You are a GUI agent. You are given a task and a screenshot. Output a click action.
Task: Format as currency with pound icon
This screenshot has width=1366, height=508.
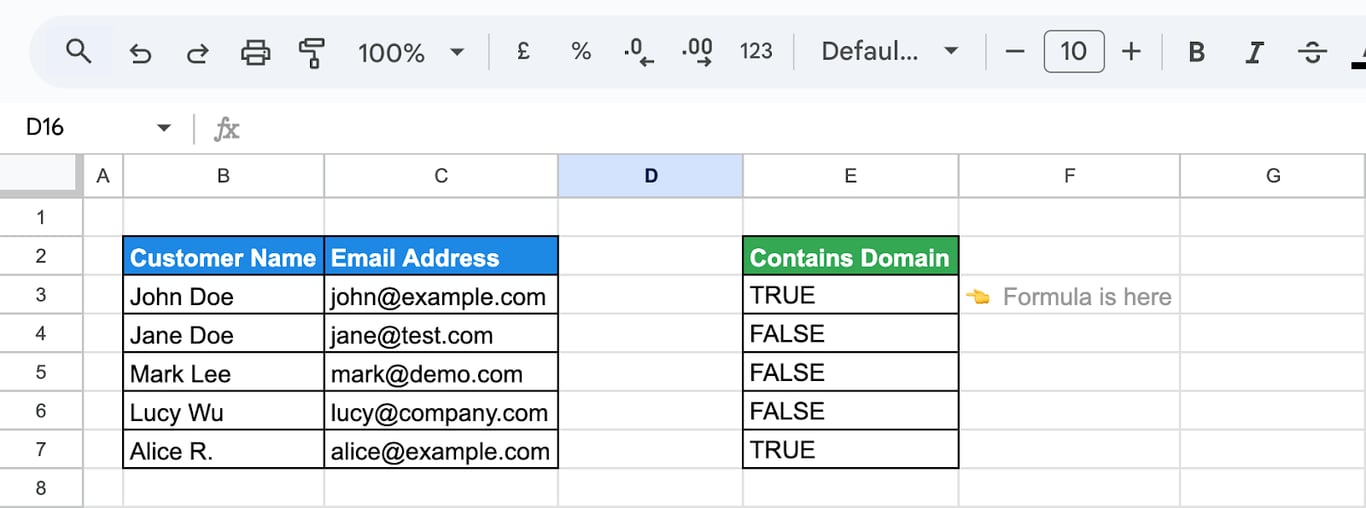tap(523, 52)
